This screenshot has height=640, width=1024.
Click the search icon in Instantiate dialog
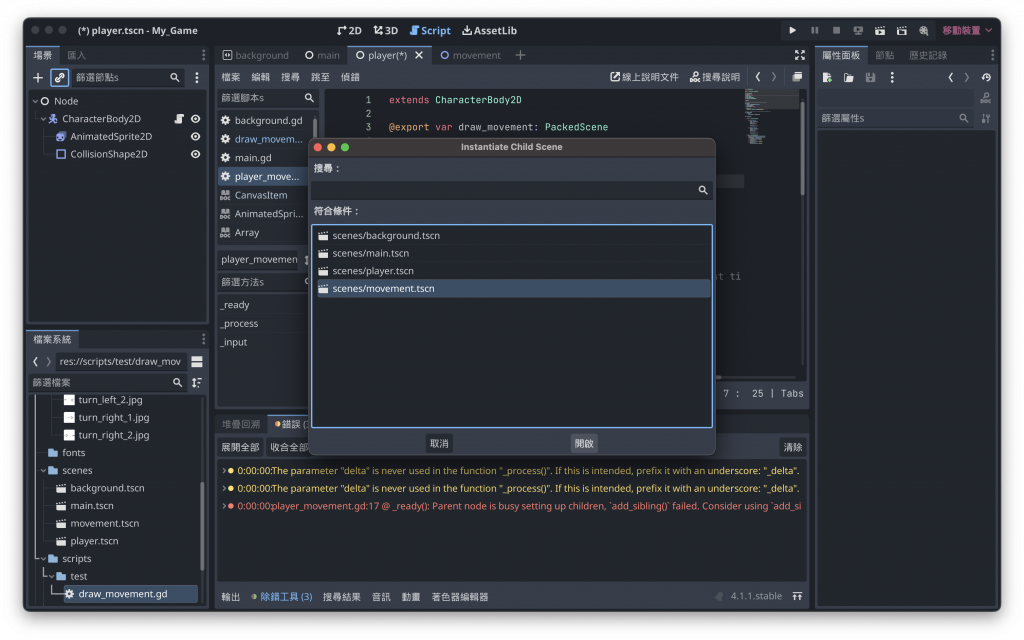(703, 190)
